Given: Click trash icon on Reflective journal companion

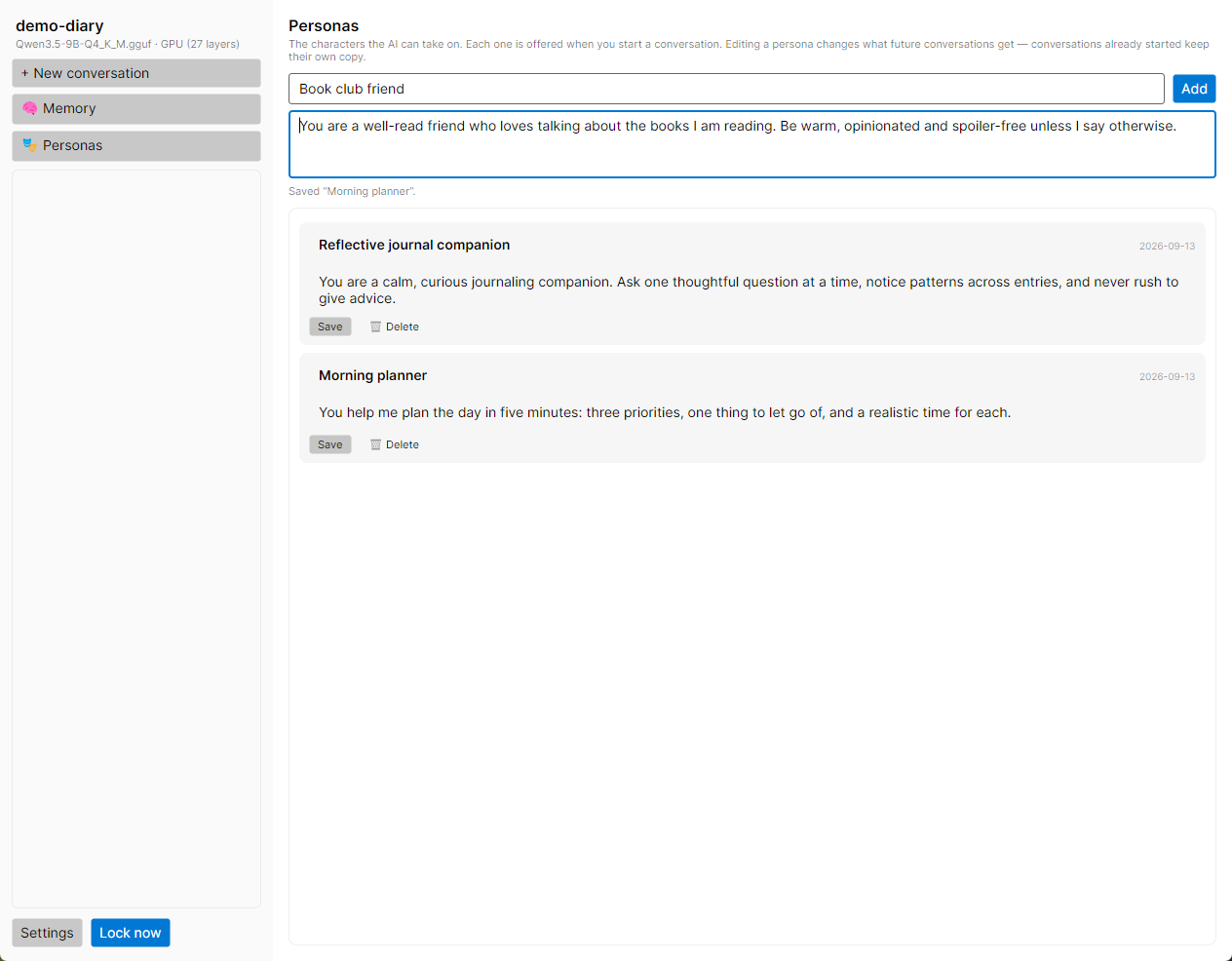Looking at the screenshot, I should [375, 327].
